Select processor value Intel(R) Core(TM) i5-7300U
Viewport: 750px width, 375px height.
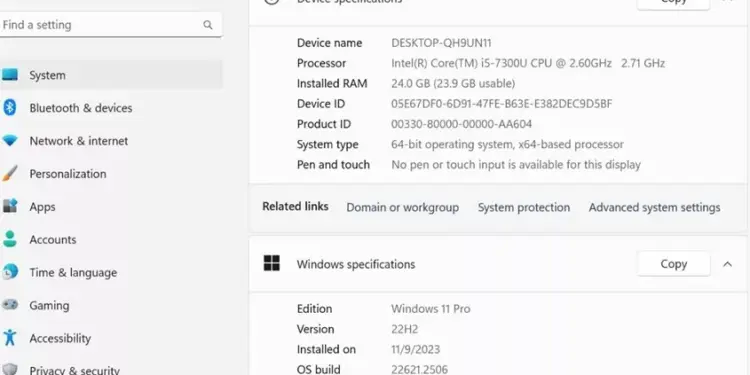pyautogui.click(x=528, y=63)
